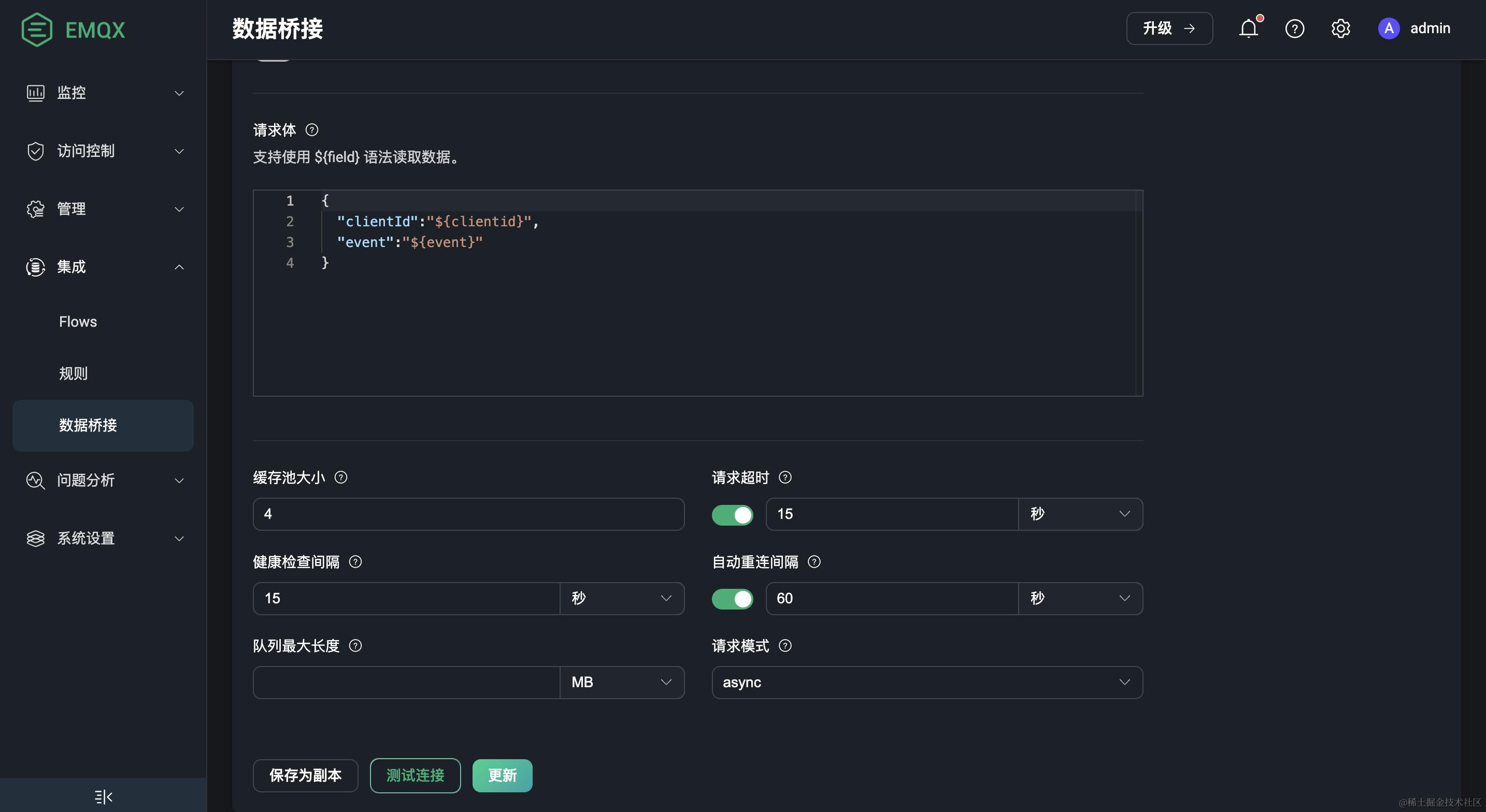The width and height of the screenshot is (1486, 812).
Task: Open the help question-mark icon in header
Action: [x=1294, y=28]
